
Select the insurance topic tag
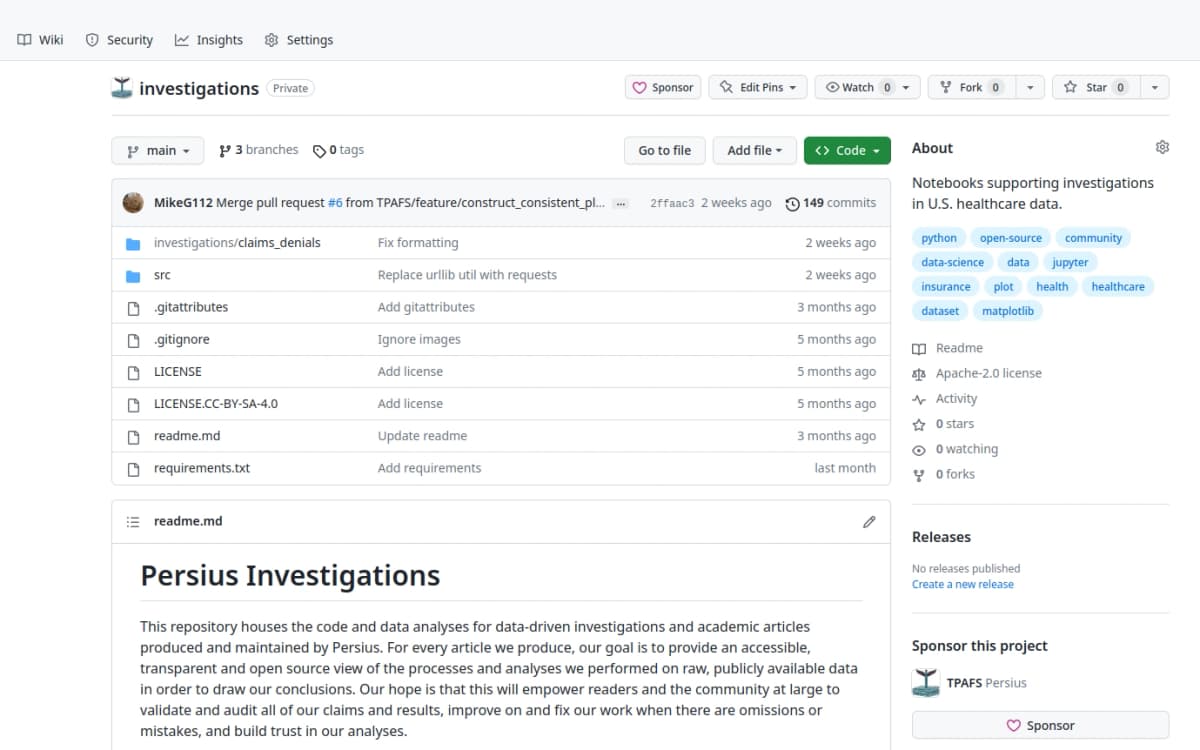pyautogui.click(x=946, y=286)
